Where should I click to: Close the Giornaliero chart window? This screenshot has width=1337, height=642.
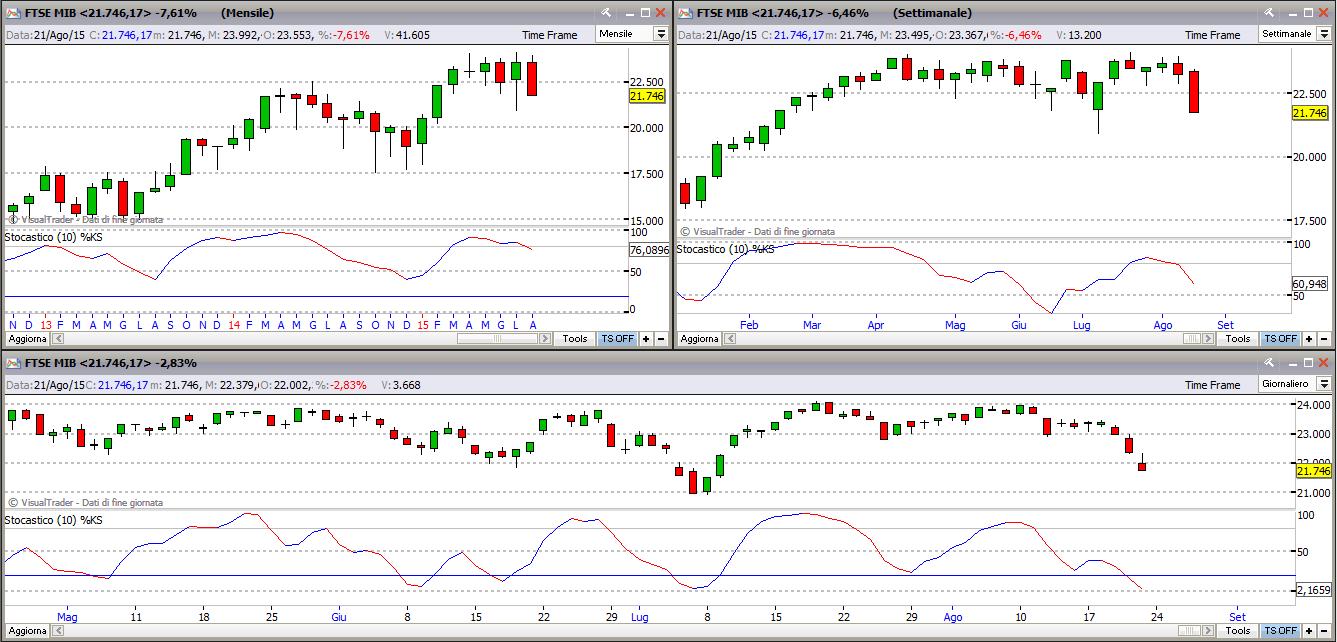1323,362
